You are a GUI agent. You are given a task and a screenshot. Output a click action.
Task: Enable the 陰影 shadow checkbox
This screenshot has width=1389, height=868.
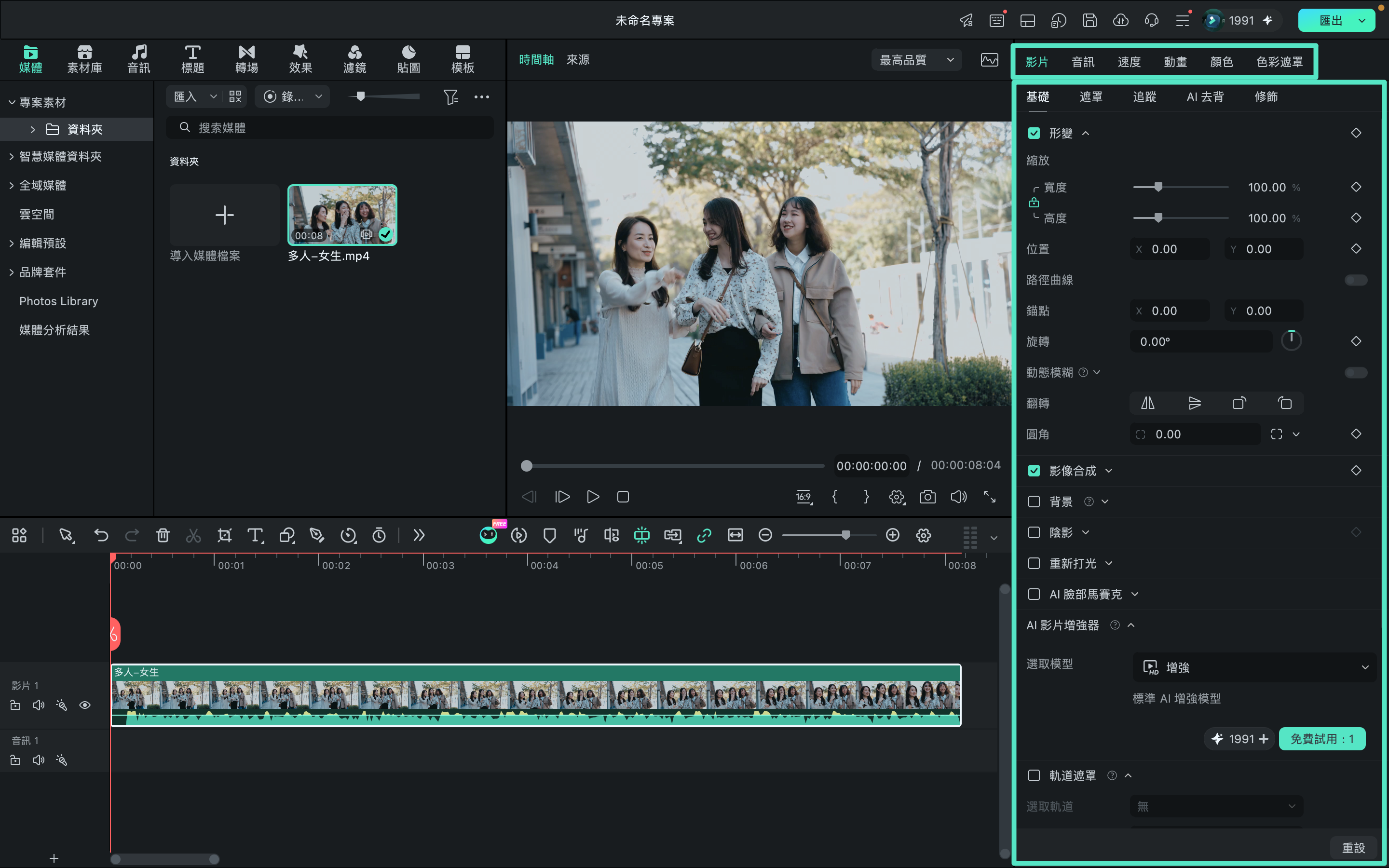coord(1034,533)
